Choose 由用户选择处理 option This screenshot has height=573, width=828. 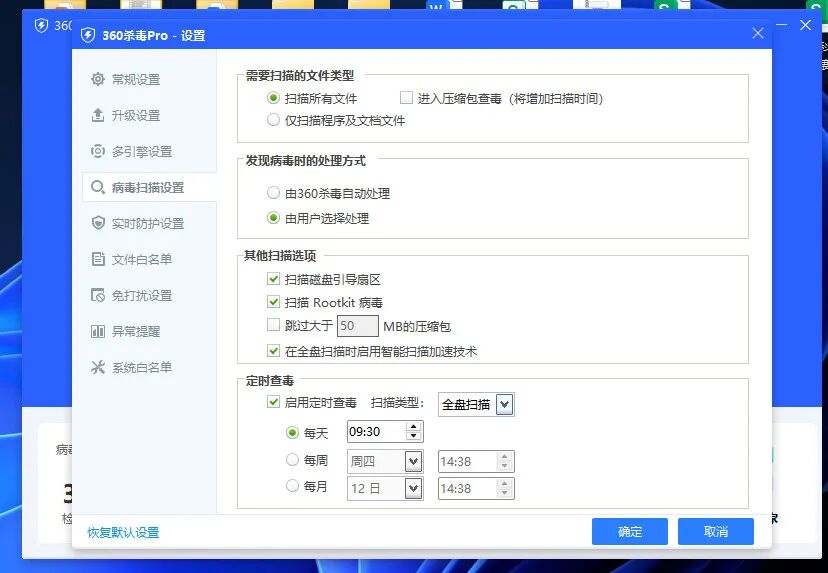pyautogui.click(x=273, y=218)
